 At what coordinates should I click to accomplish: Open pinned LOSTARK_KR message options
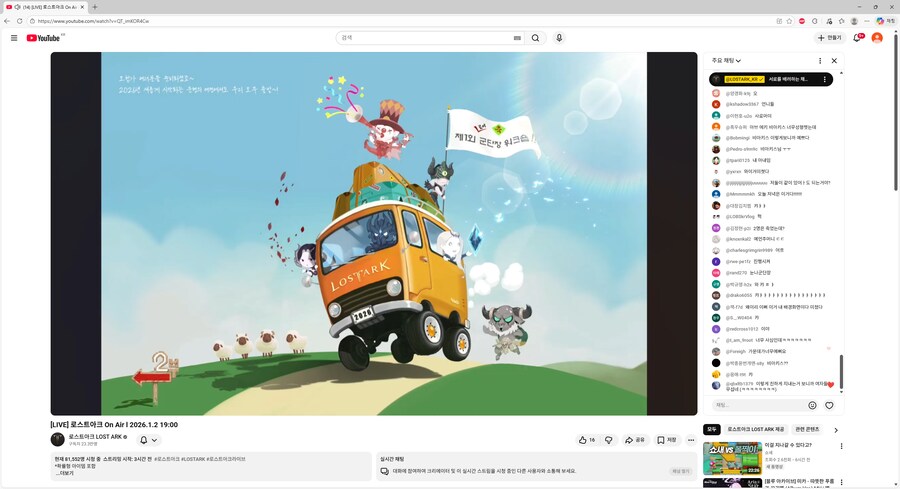tap(825, 80)
